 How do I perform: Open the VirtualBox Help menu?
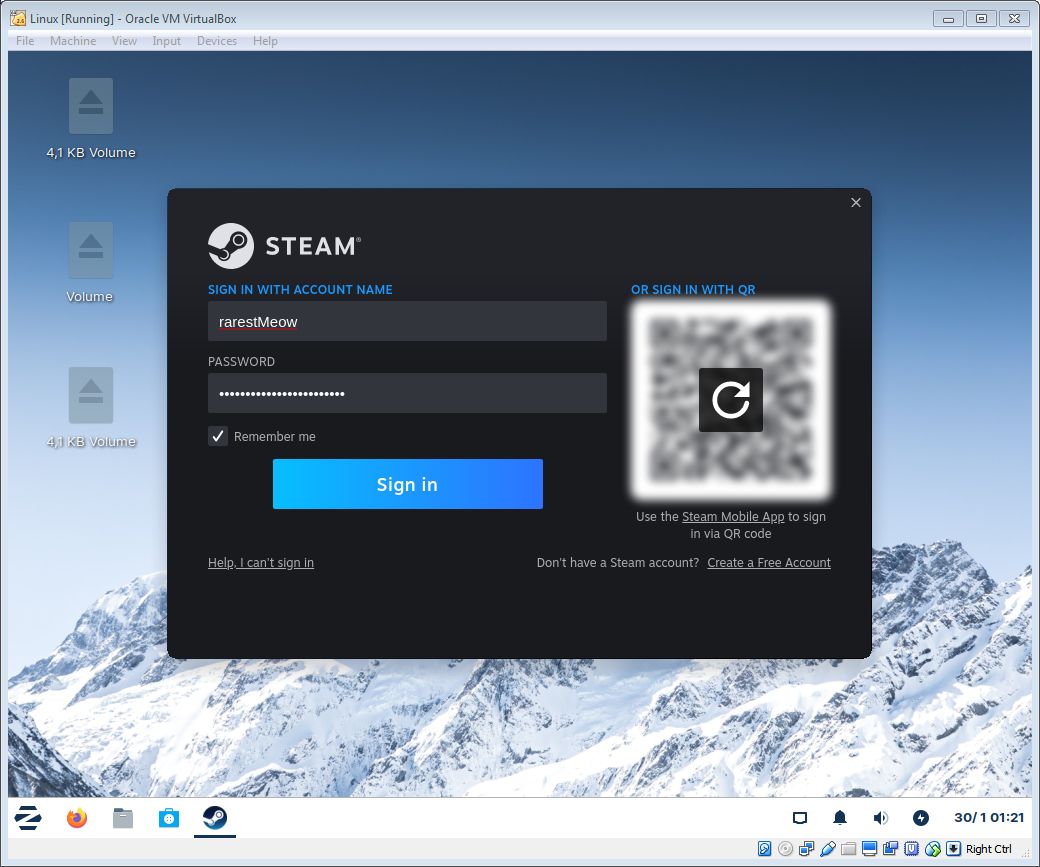click(x=265, y=41)
